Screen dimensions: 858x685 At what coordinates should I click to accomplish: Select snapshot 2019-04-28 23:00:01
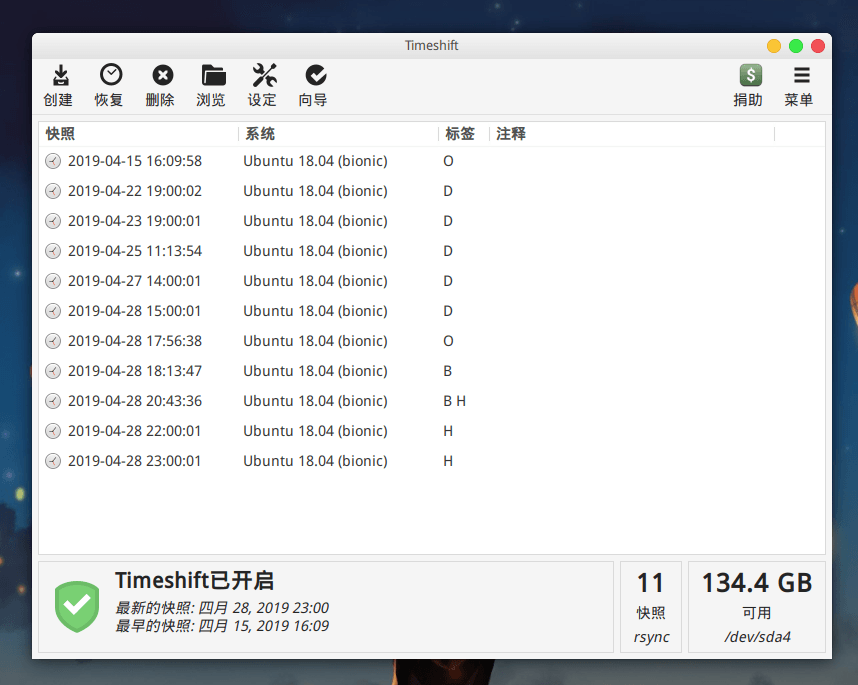tap(432, 461)
